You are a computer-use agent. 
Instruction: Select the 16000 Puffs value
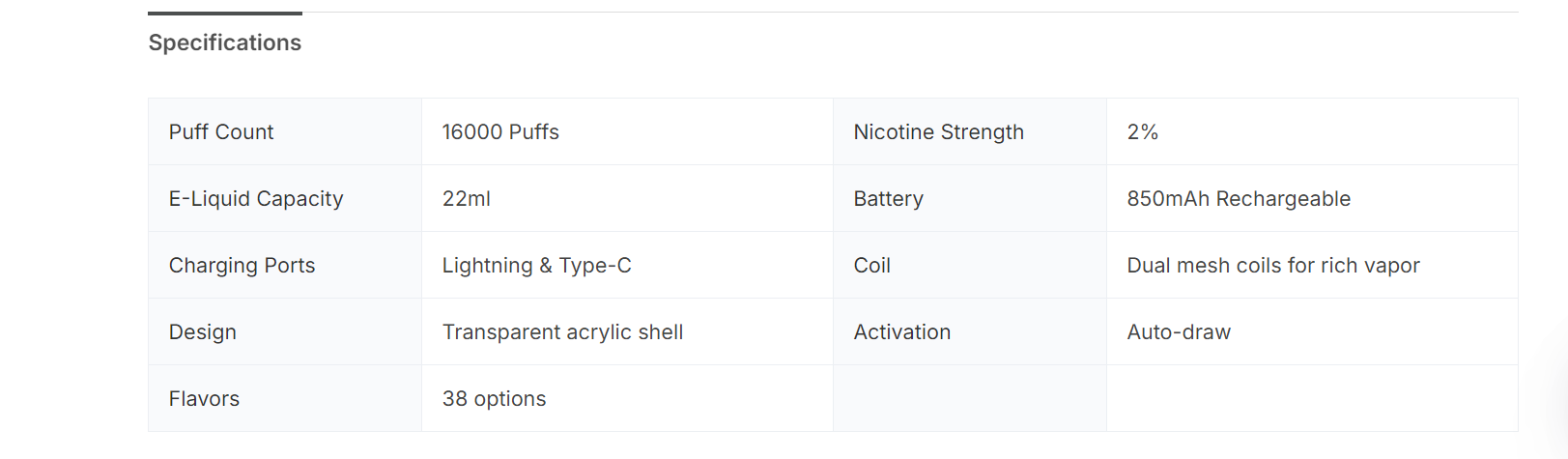500,132
